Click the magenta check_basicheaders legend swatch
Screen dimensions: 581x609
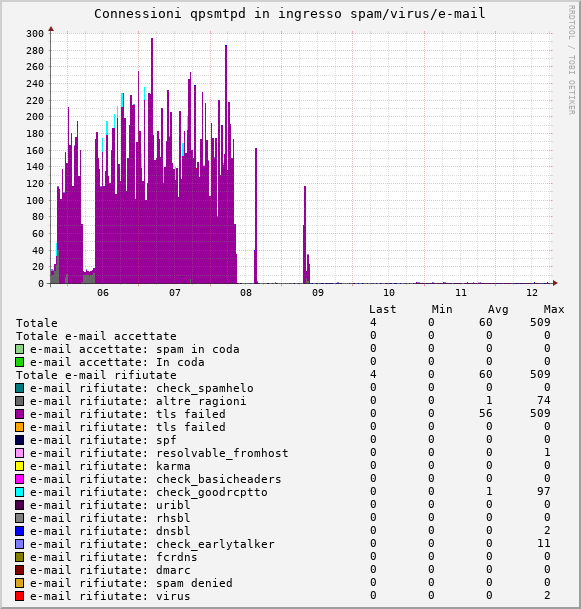click(x=19, y=479)
